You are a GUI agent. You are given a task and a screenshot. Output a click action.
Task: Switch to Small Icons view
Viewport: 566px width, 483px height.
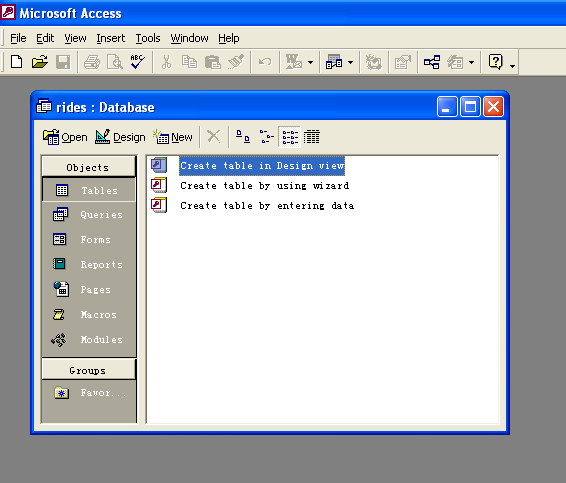(x=266, y=137)
